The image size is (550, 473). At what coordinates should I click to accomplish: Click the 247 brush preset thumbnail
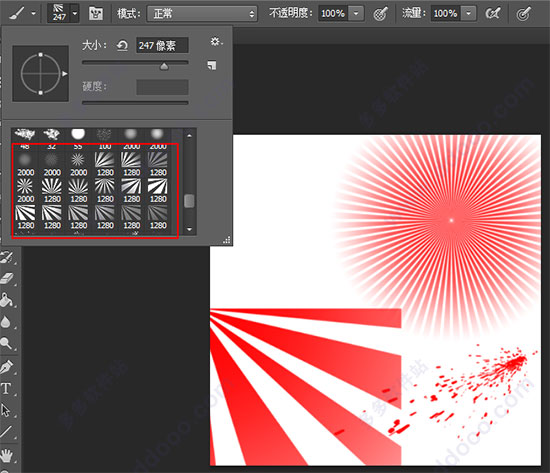(59, 13)
